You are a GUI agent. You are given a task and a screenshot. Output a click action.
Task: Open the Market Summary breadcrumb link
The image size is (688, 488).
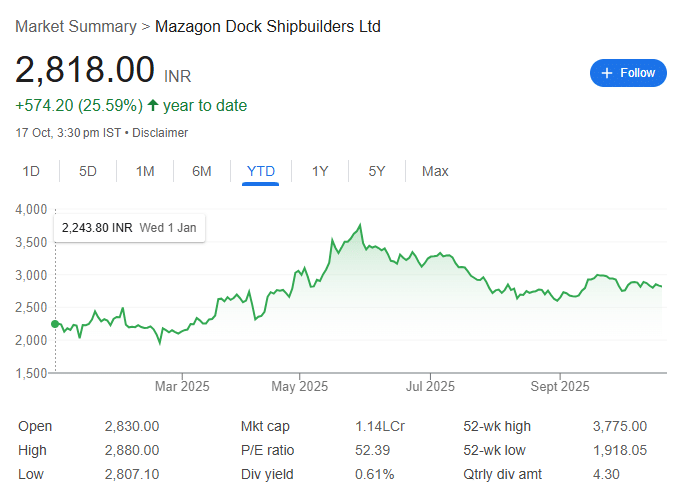click(76, 26)
